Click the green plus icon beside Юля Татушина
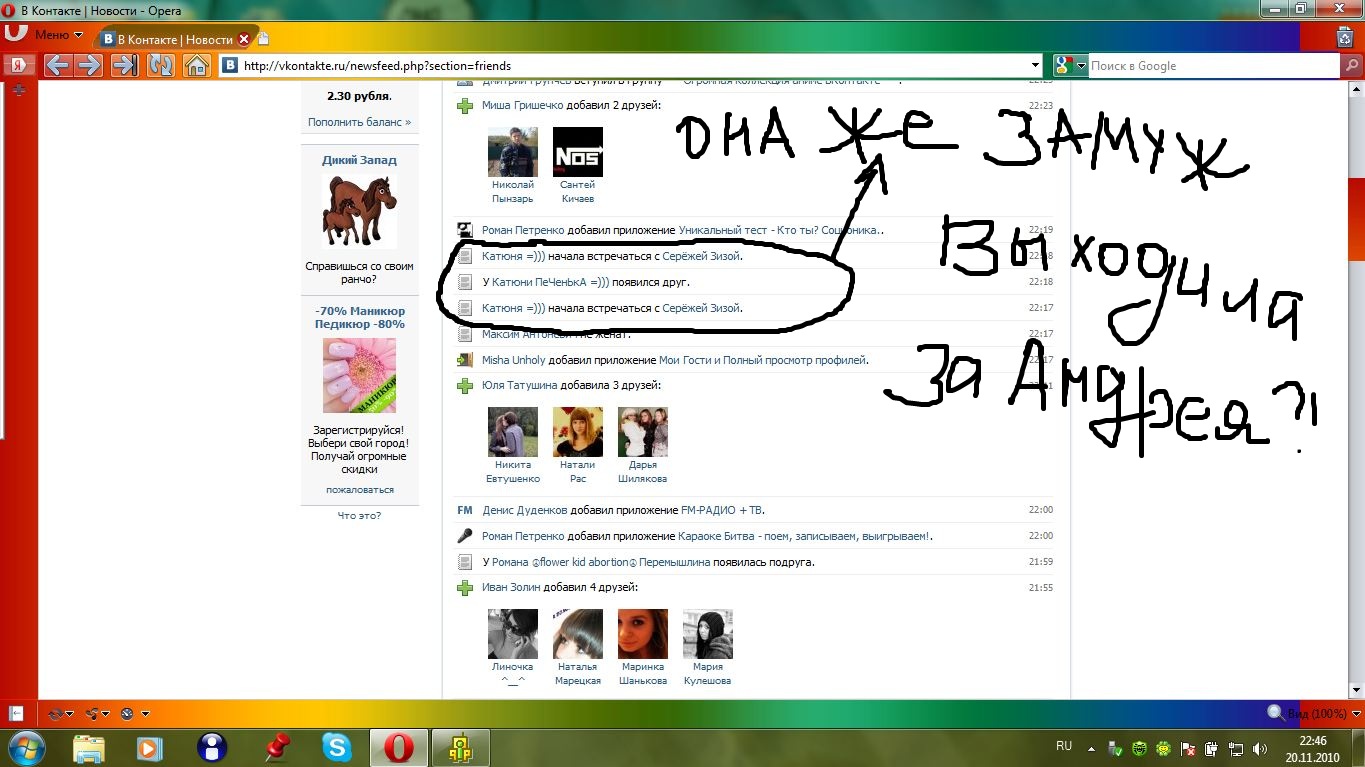Image resolution: width=1365 pixels, height=767 pixels. 465,386
